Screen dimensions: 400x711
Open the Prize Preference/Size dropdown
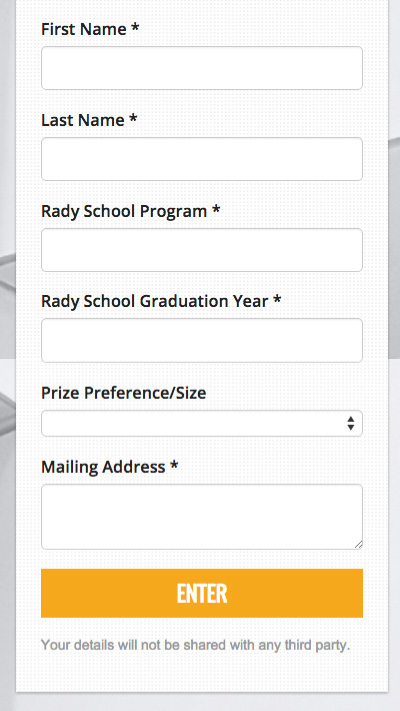(x=202, y=424)
